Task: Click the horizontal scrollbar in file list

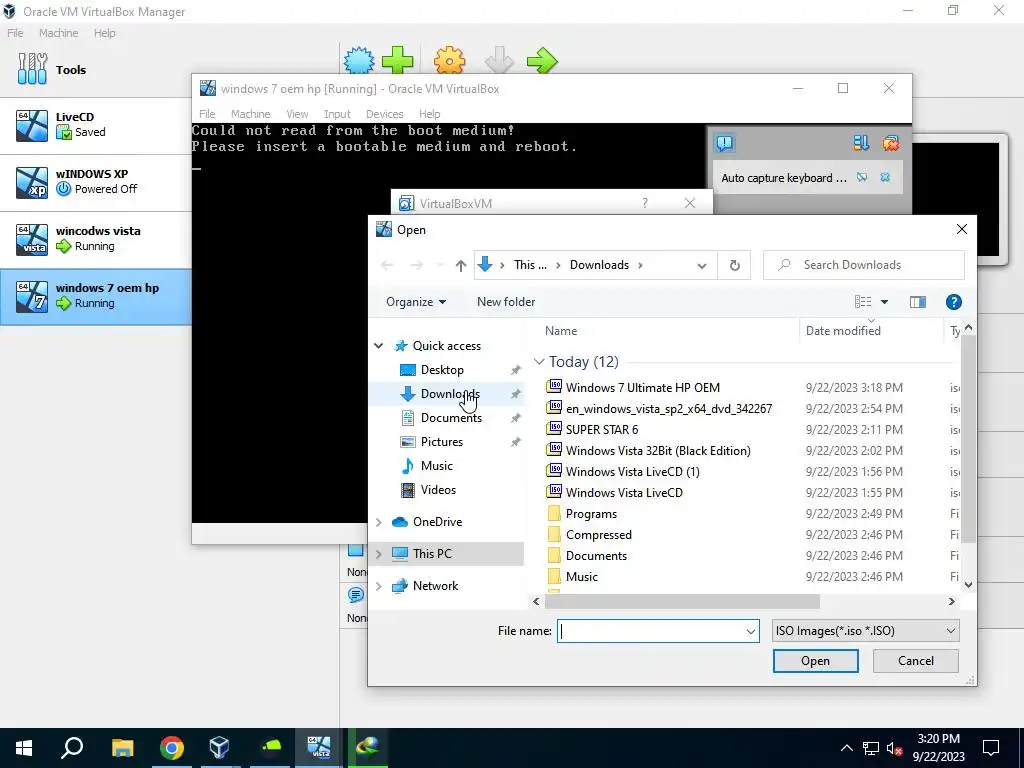Action: (682, 601)
